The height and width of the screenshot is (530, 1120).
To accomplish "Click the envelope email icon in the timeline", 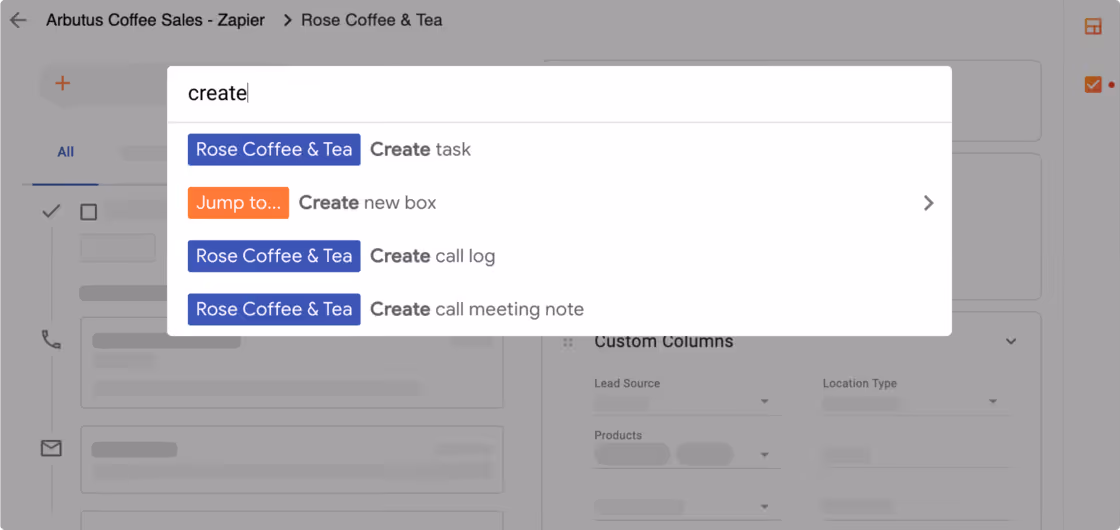I will click(x=51, y=449).
